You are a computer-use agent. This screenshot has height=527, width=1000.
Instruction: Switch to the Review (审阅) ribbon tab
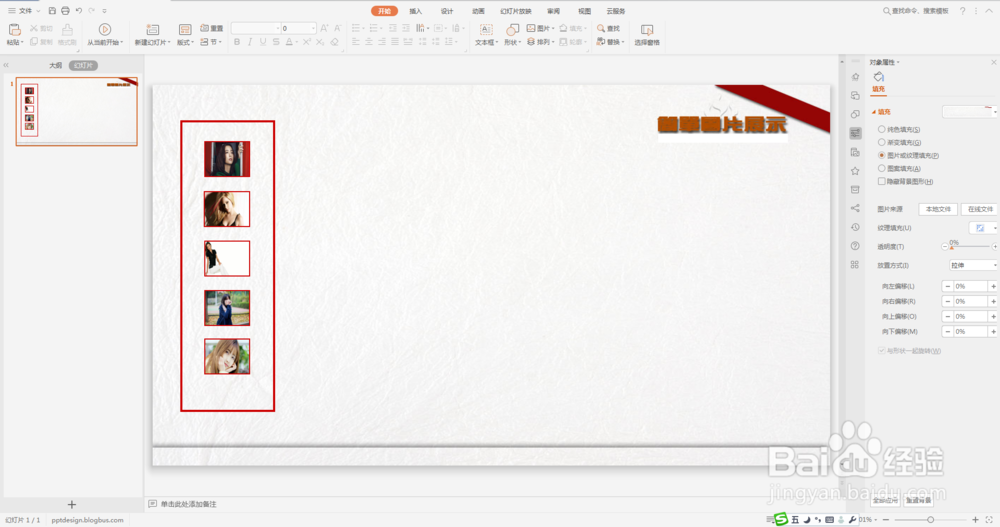(553, 11)
